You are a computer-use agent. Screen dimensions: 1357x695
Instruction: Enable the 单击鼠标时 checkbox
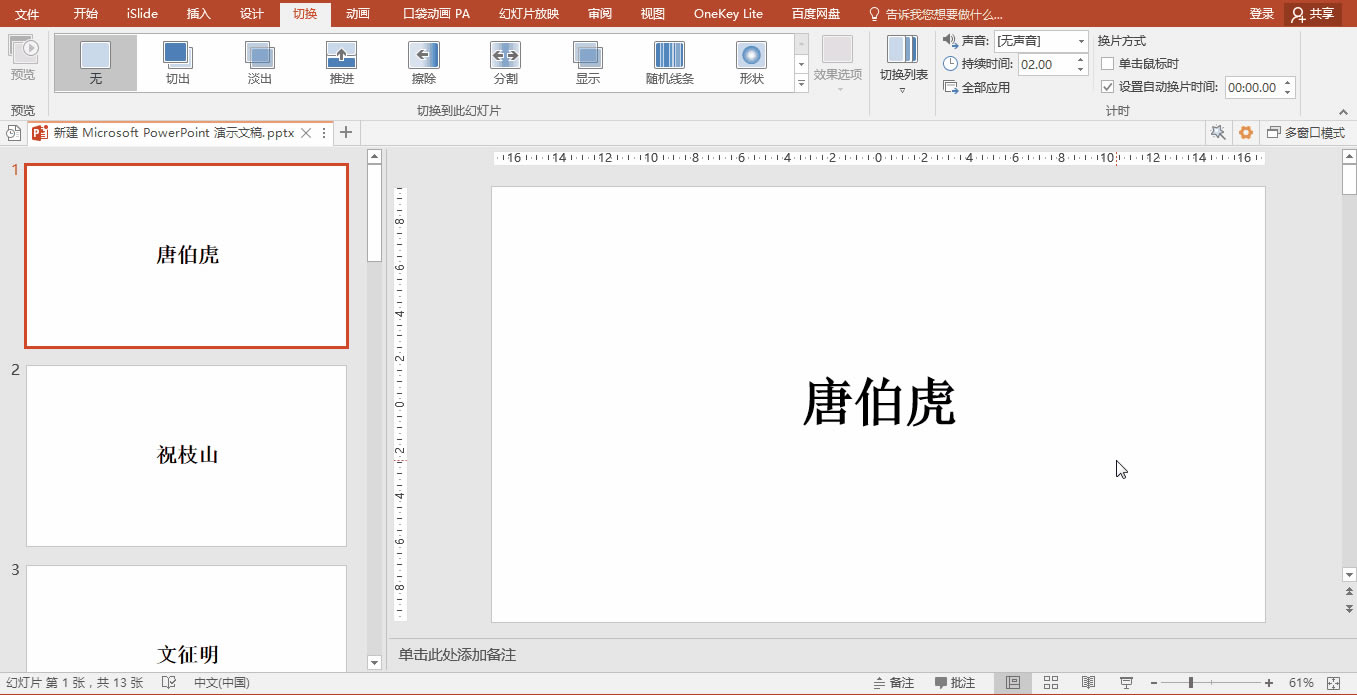point(1107,63)
